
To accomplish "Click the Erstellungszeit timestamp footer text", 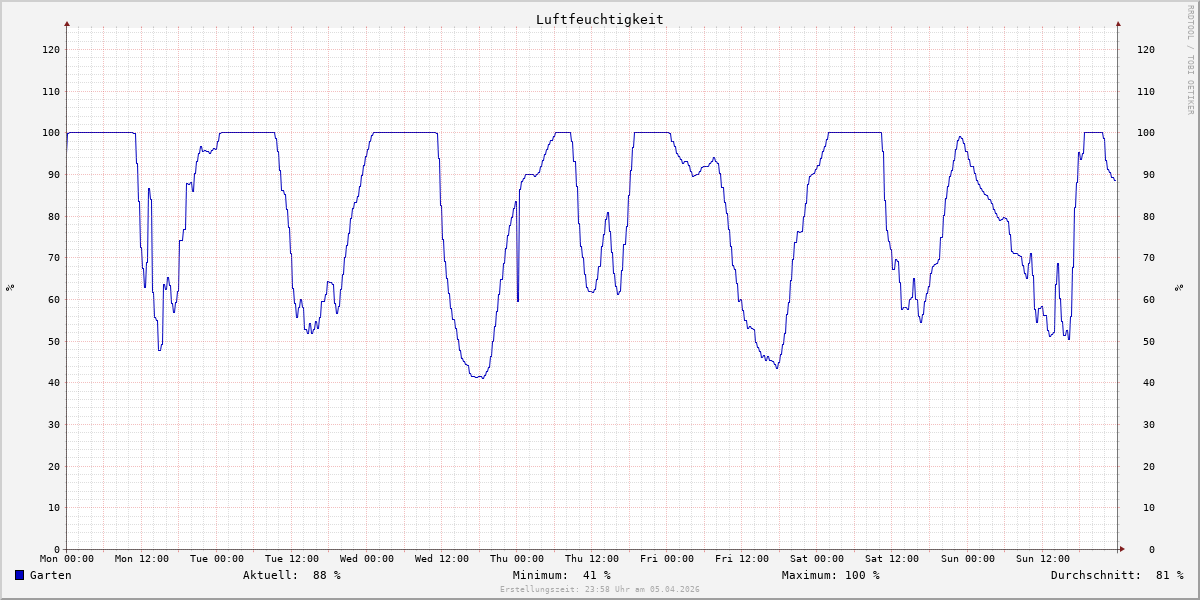I will [x=599, y=590].
